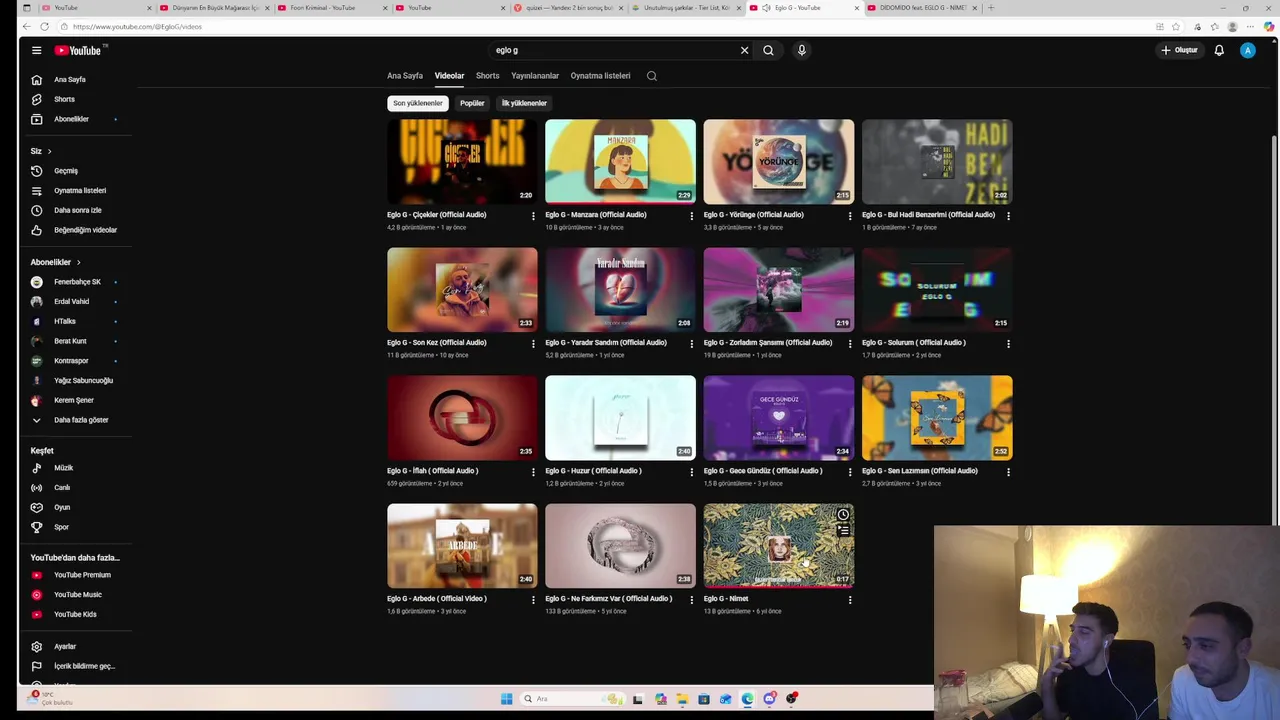Click the taskbar Ara search box
The height and width of the screenshot is (720, 1280).
(x=572, y=699)
